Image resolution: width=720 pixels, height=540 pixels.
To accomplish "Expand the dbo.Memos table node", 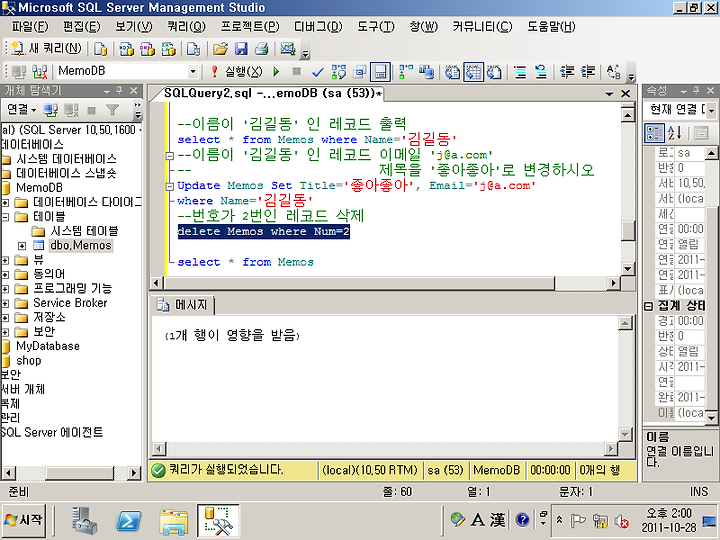I will coord(22,246).
